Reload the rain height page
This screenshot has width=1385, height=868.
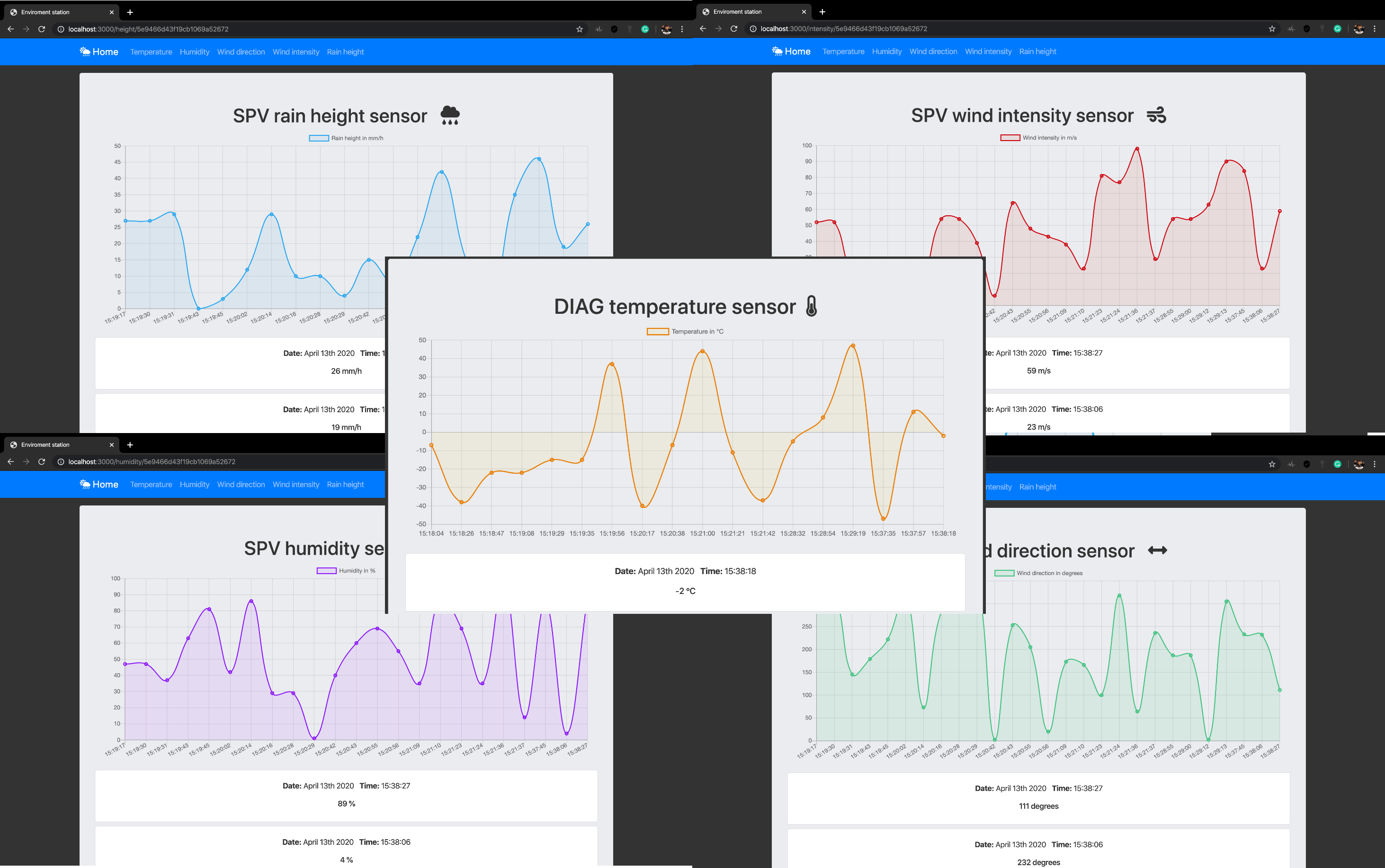click(41, 29)
